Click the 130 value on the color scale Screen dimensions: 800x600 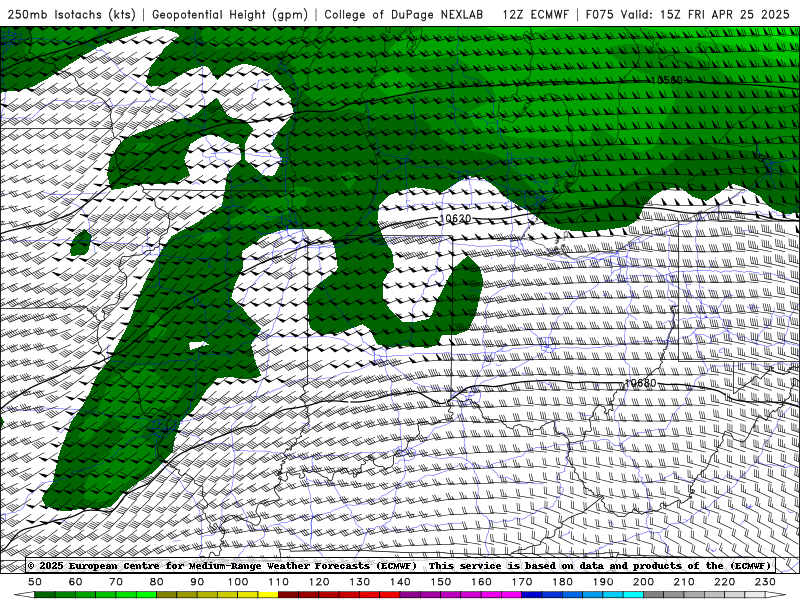point(360,582)
